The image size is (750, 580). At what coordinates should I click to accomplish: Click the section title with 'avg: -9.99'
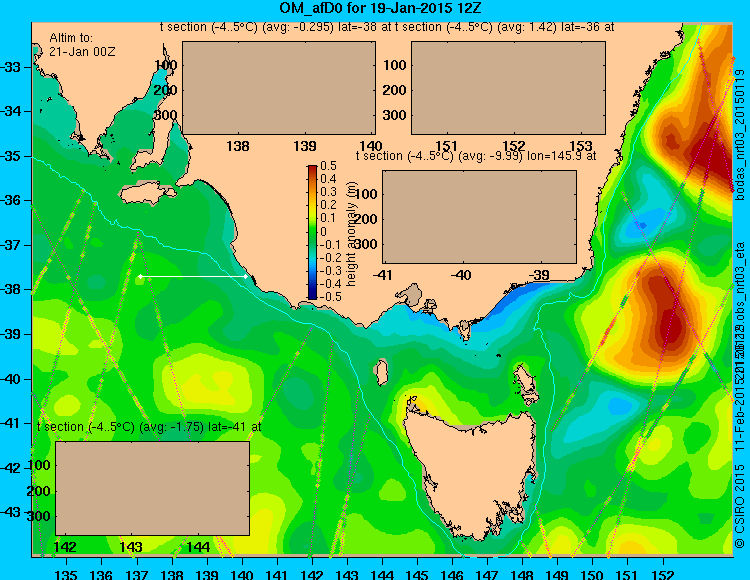click(476, 156)
